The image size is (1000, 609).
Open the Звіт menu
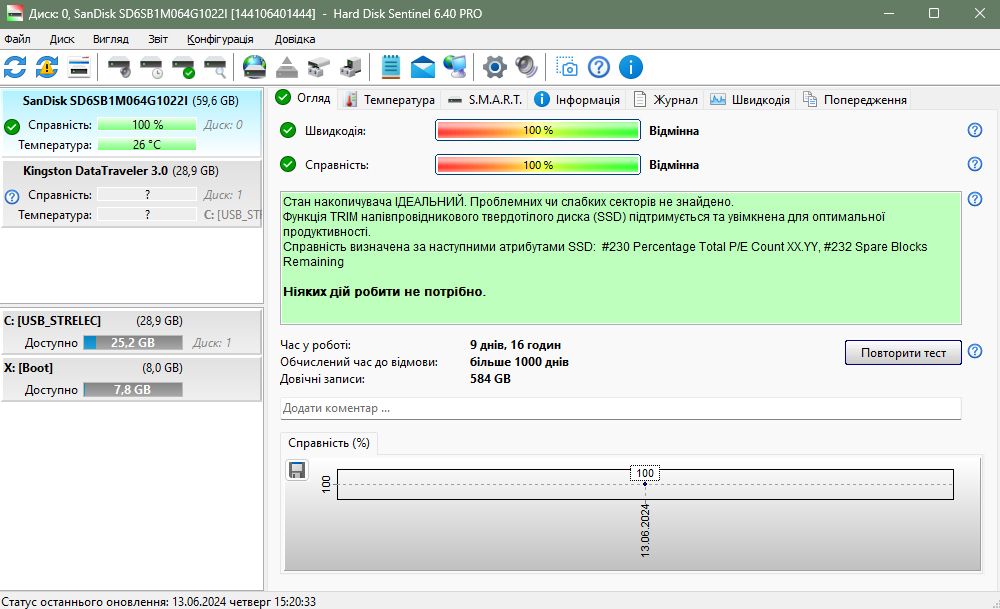coord(158,39)
